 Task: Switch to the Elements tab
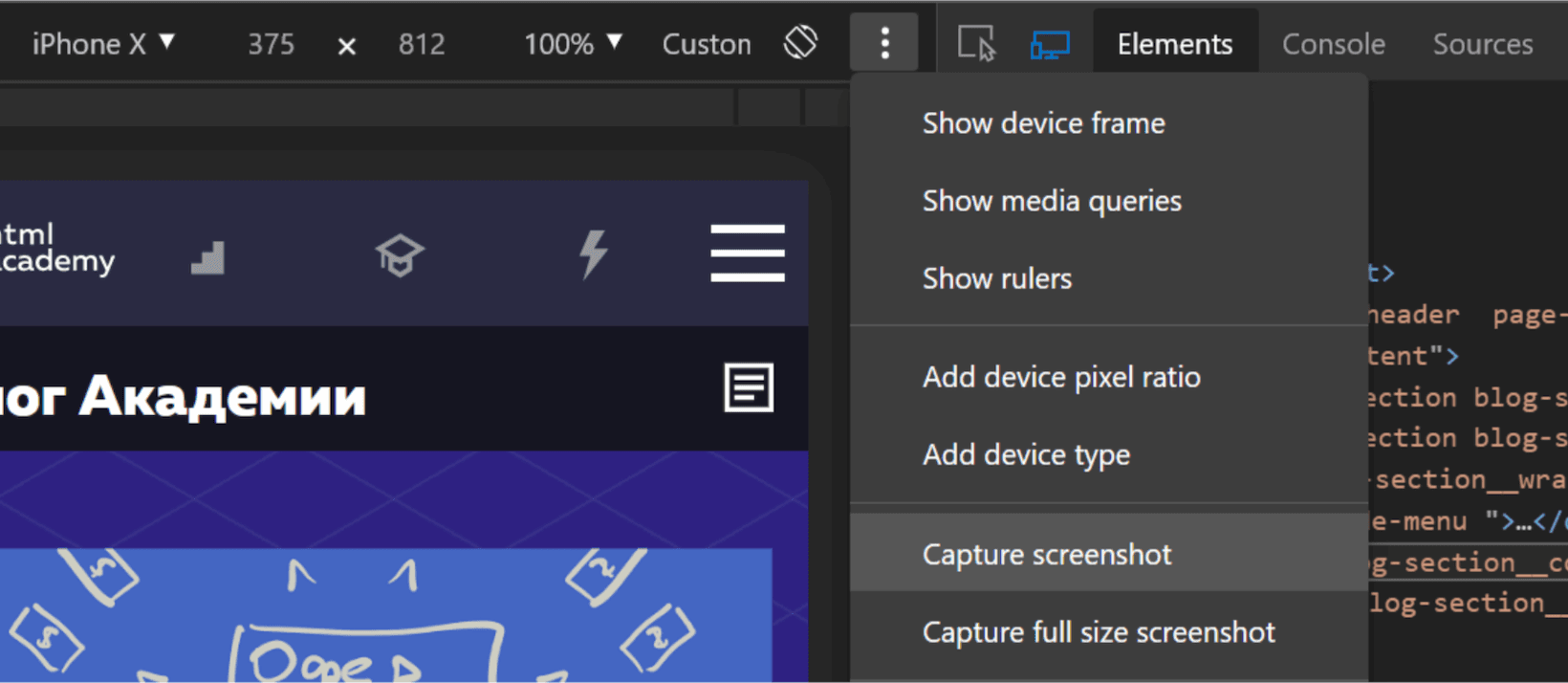(1175, 44)
